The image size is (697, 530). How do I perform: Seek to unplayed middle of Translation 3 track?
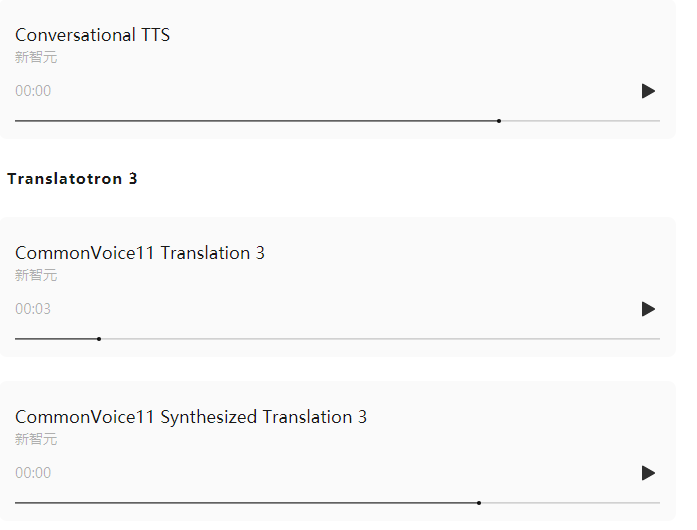click(381, 339)
